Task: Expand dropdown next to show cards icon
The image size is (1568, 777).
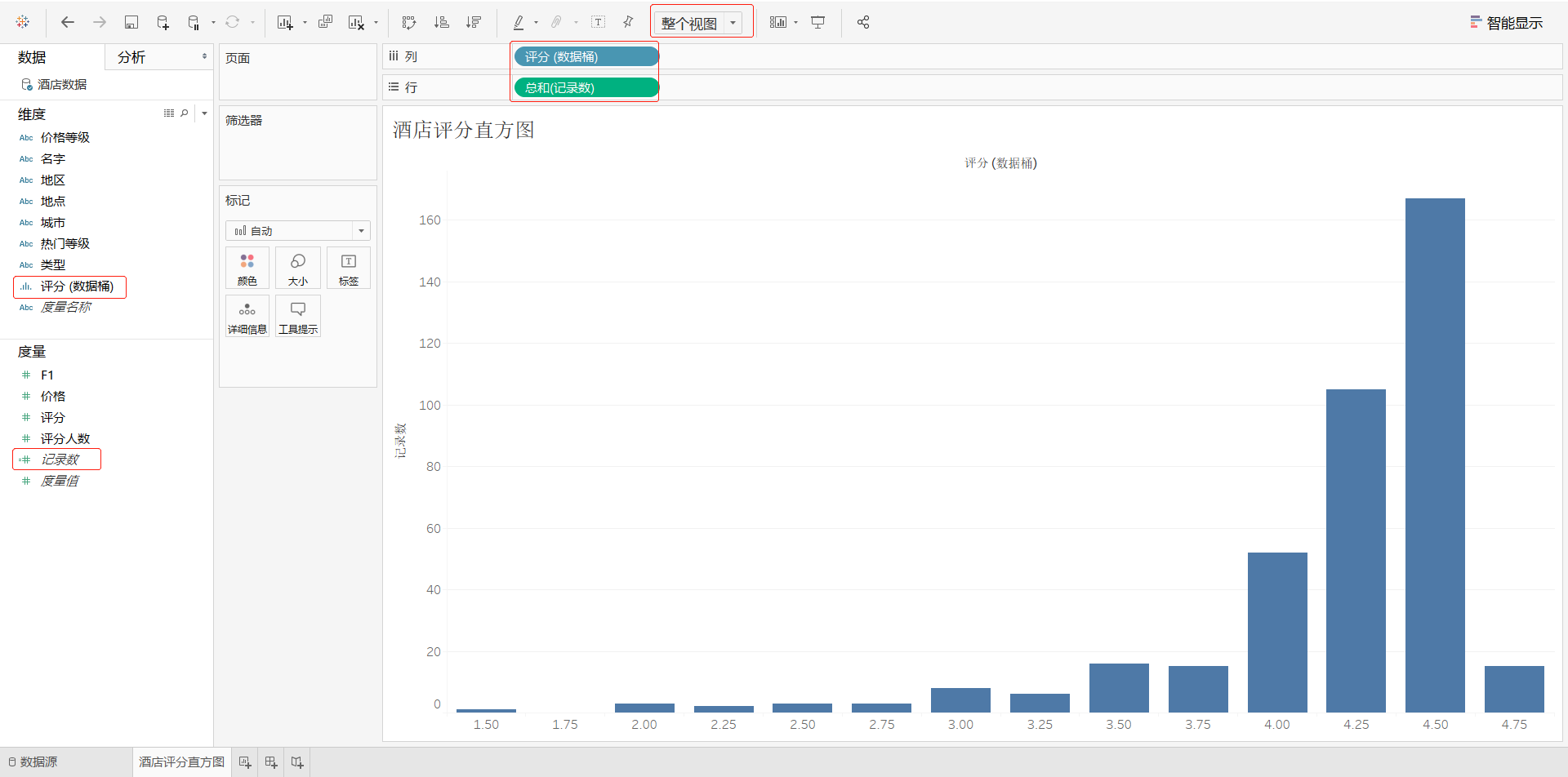Action: point(795,22)
